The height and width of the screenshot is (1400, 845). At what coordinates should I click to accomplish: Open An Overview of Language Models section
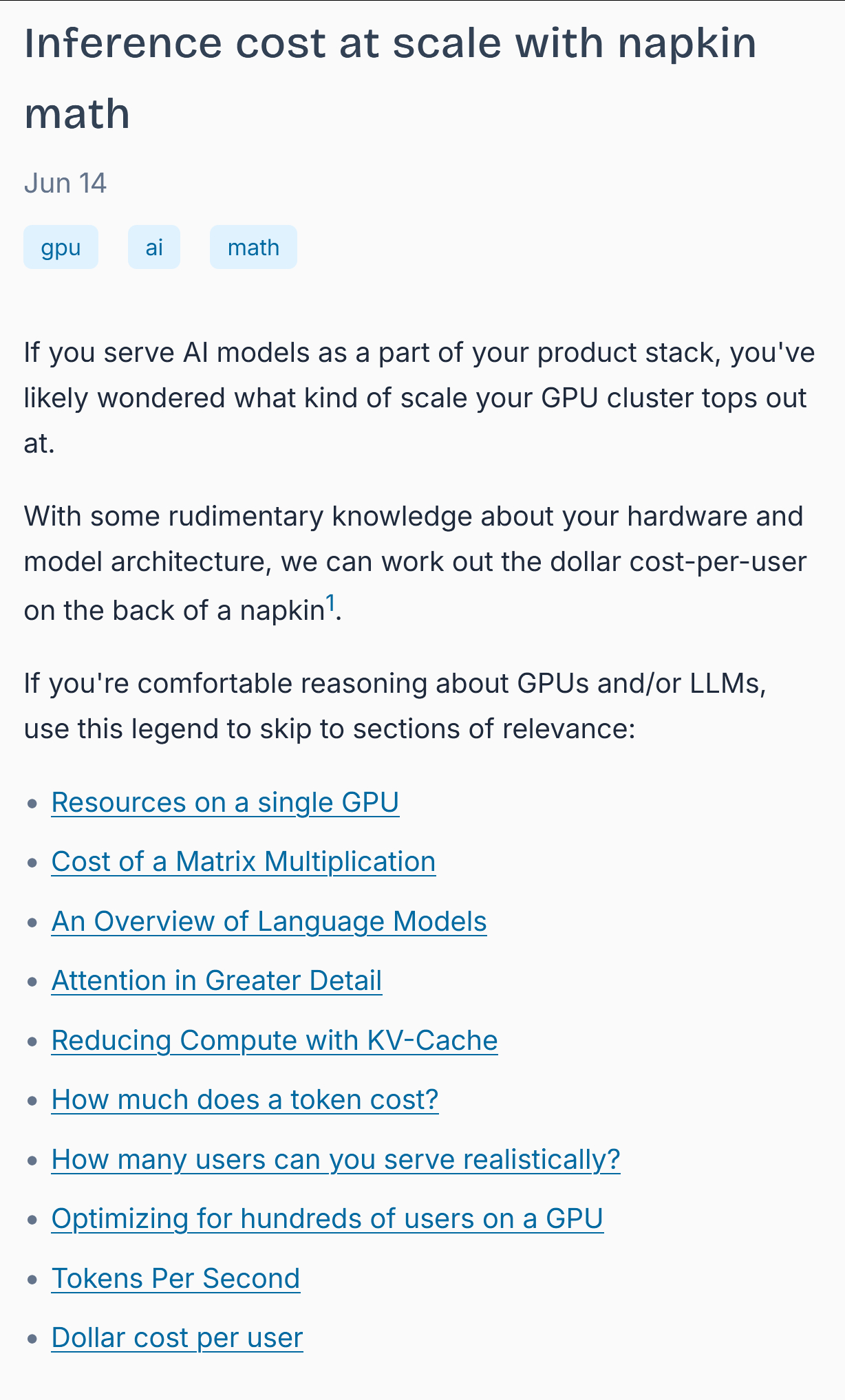269,922
